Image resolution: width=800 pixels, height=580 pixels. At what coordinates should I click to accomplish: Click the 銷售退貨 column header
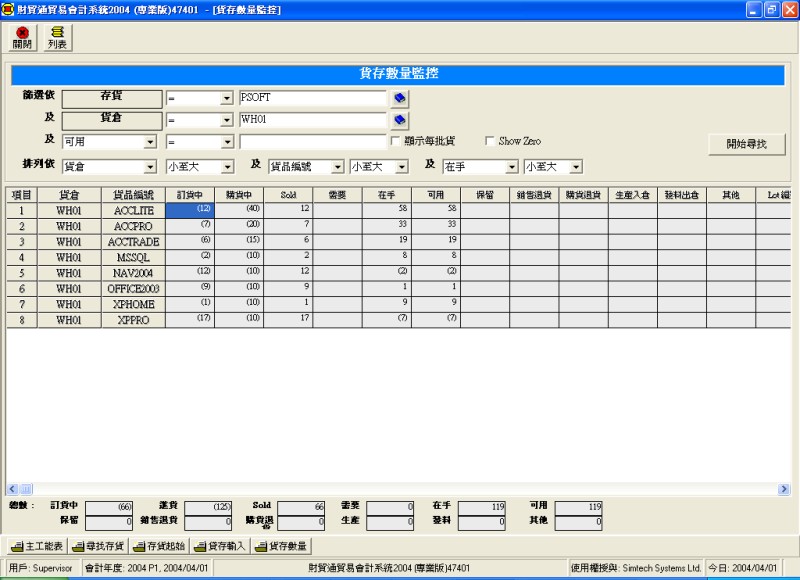point(534,195)
